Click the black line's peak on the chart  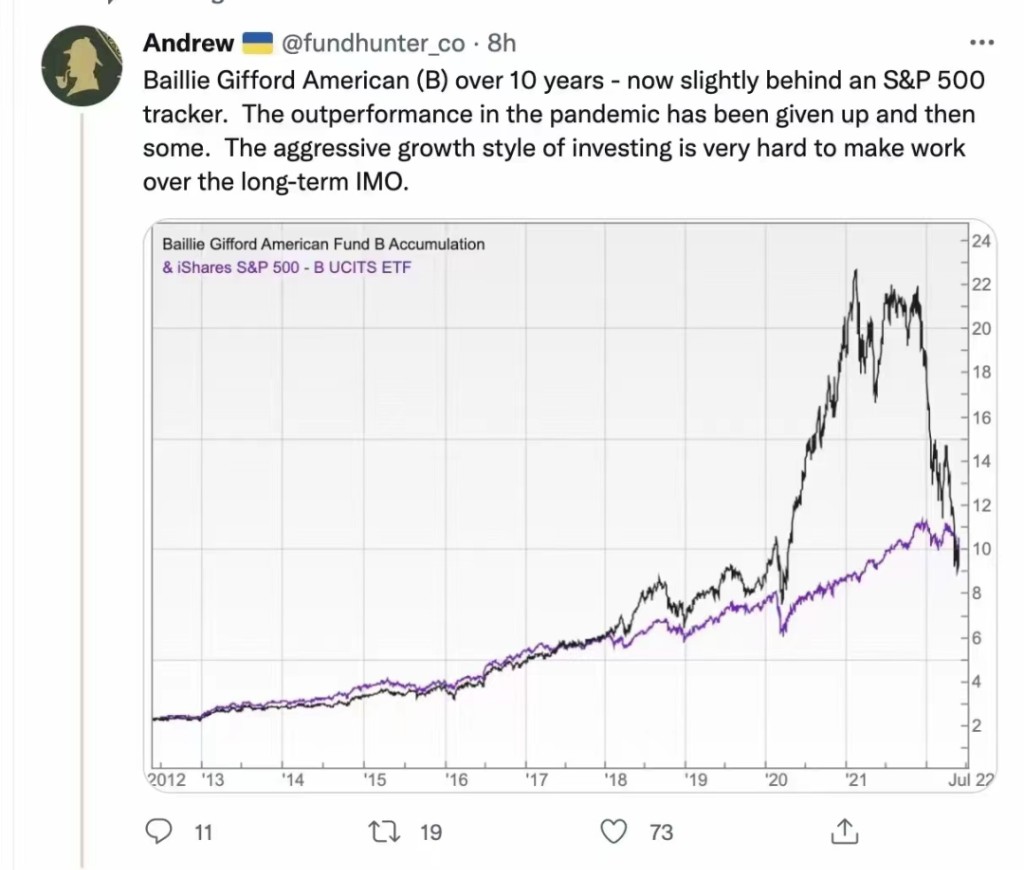(855, 271)
